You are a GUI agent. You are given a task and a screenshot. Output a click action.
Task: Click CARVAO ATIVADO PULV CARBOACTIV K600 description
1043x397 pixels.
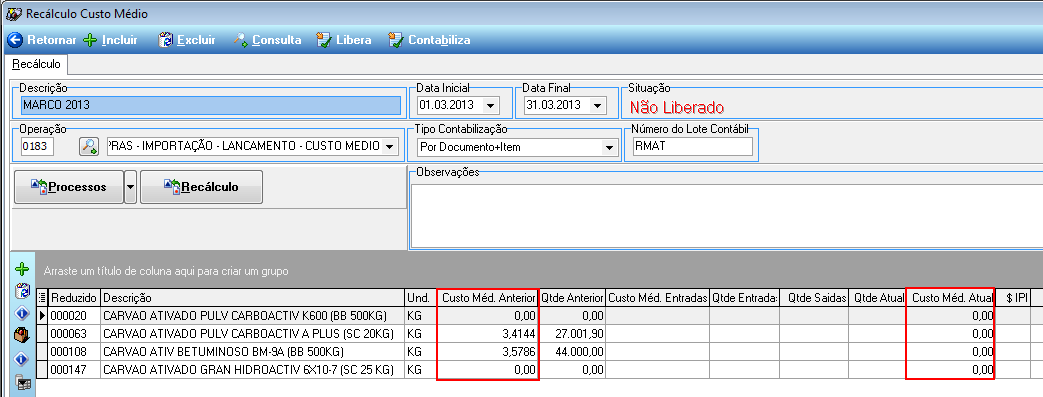pos(253,315)
